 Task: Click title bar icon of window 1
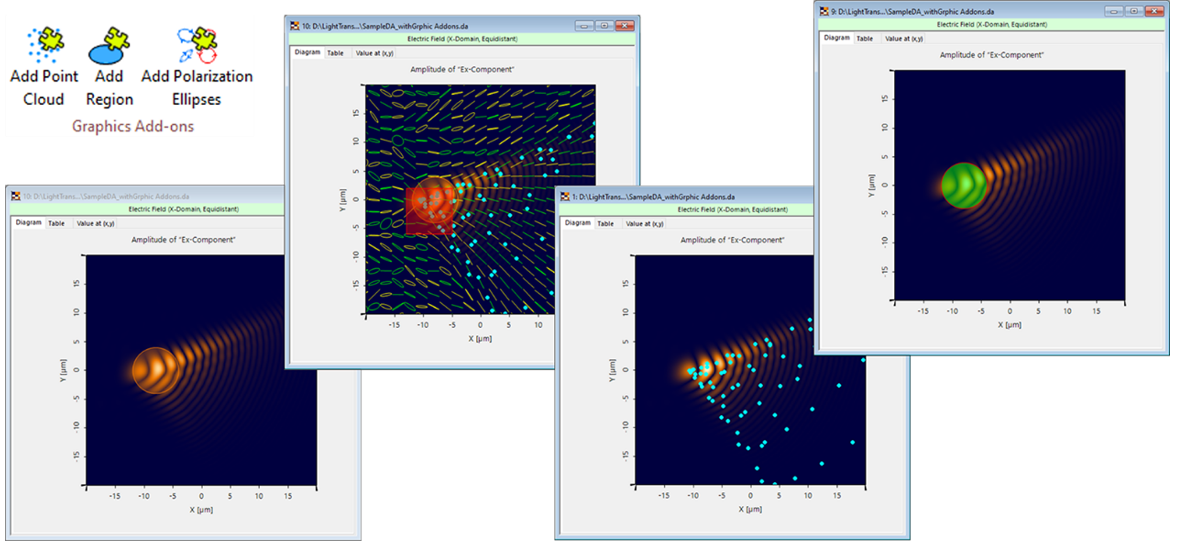[563, 196]
